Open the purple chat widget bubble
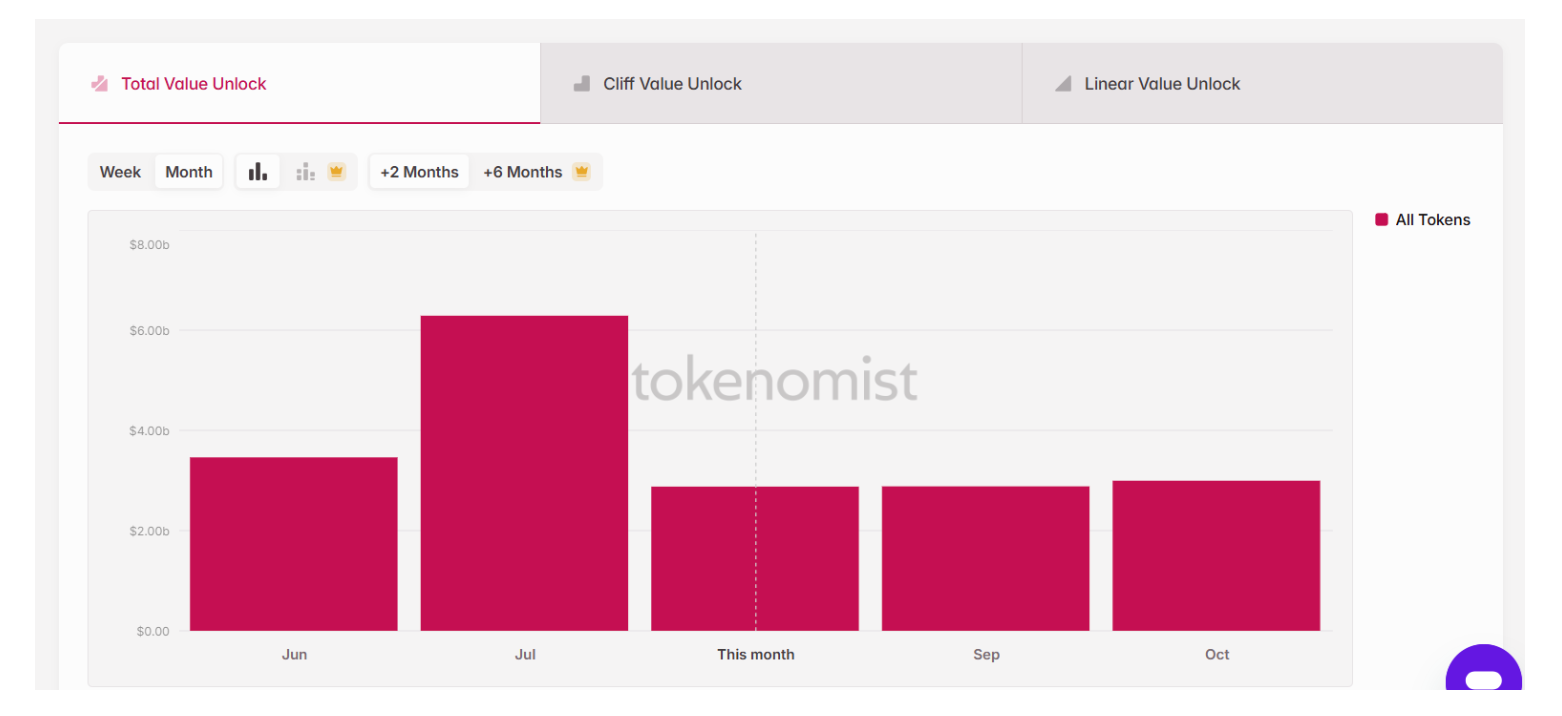The image size is (1562, 716). [x=1484, y=678]
